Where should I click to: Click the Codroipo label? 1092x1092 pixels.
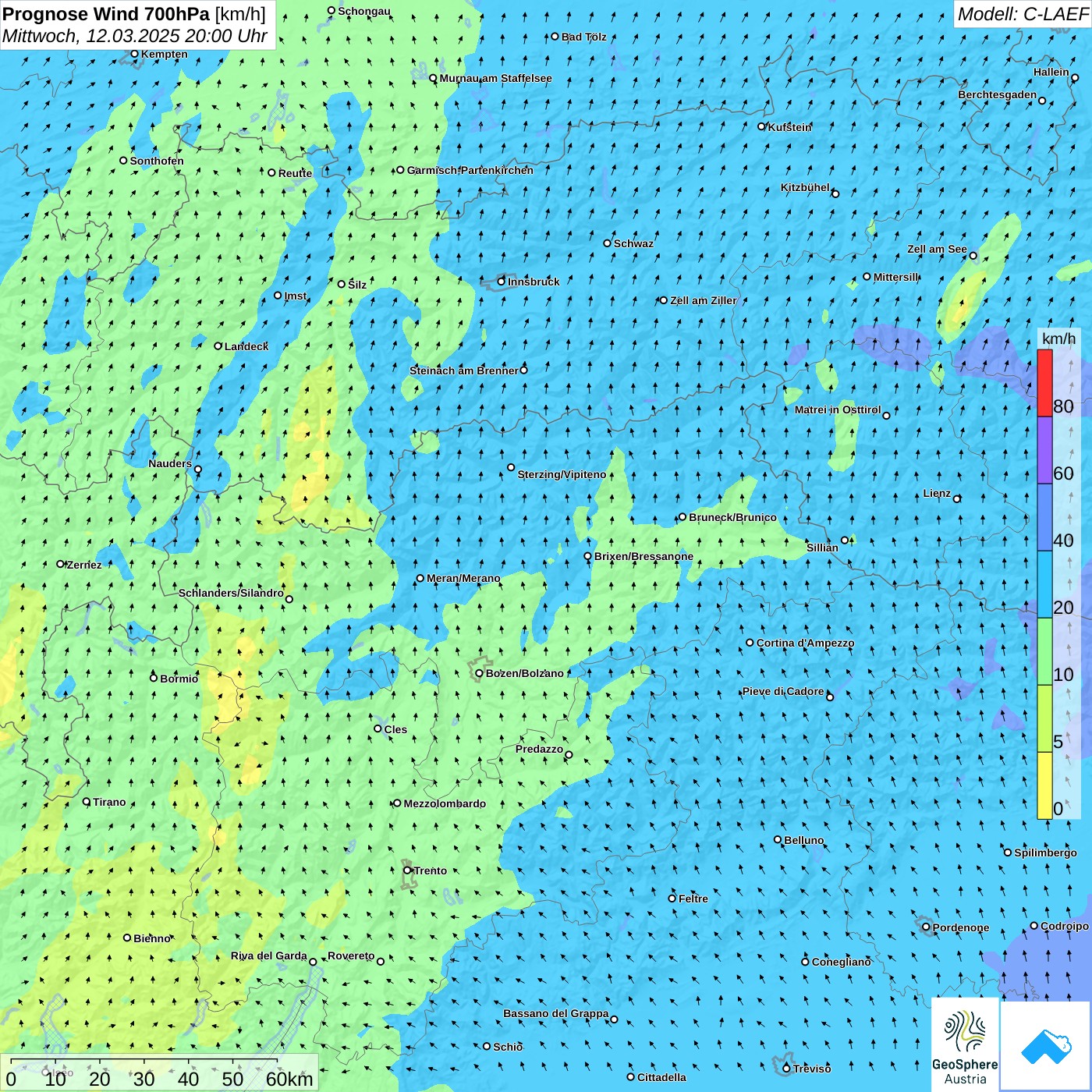coord(1065,926)
